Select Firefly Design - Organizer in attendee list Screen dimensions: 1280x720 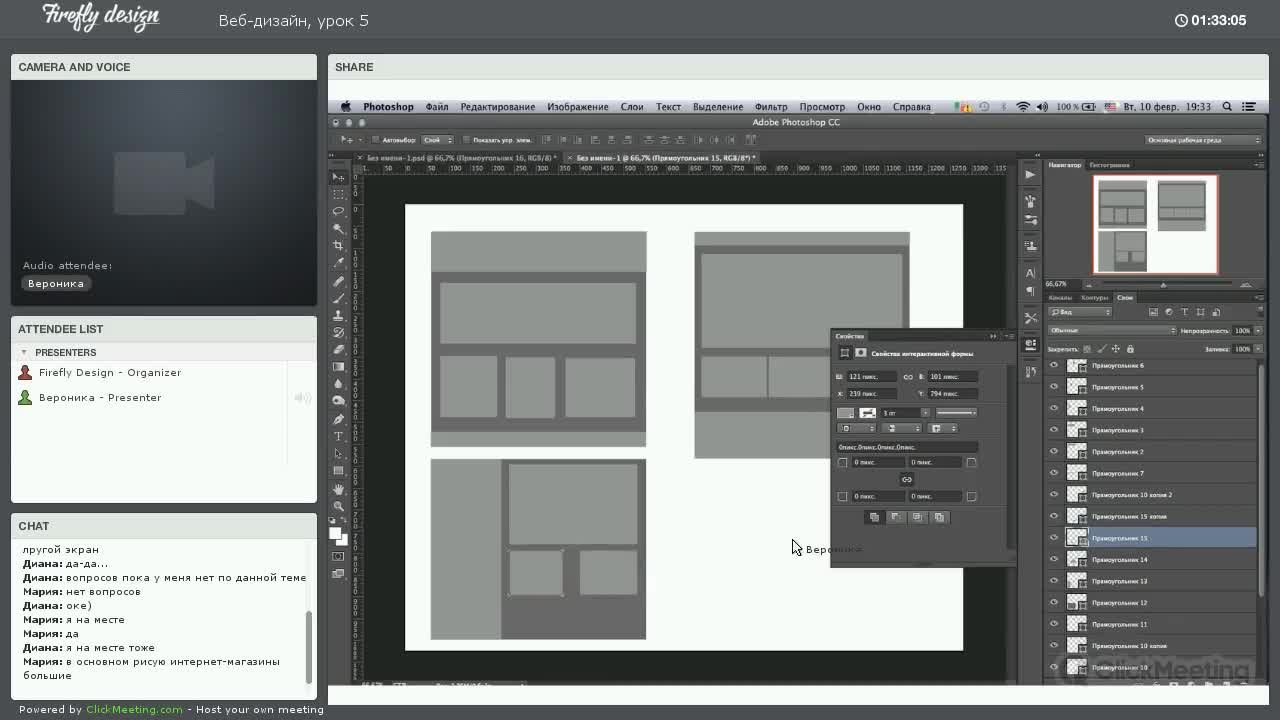(x=110, y=373)
